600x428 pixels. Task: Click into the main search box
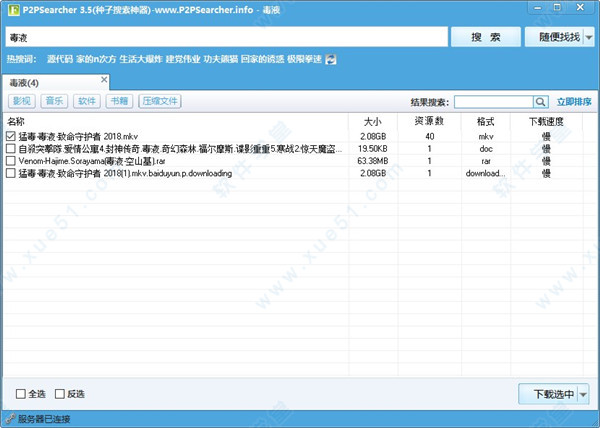227,37
